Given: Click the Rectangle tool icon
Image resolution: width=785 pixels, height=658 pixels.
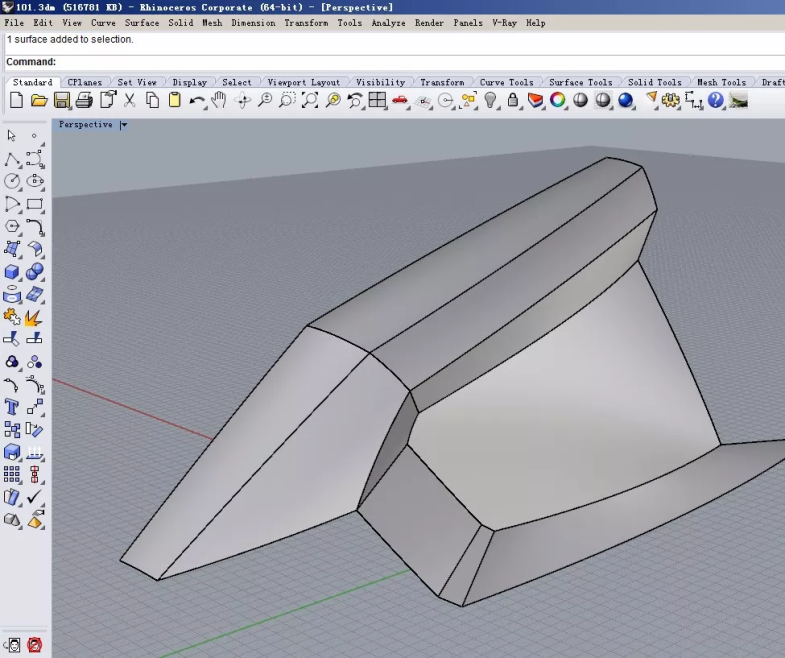Looking at the screenshot, I should (x=34, y=204).
